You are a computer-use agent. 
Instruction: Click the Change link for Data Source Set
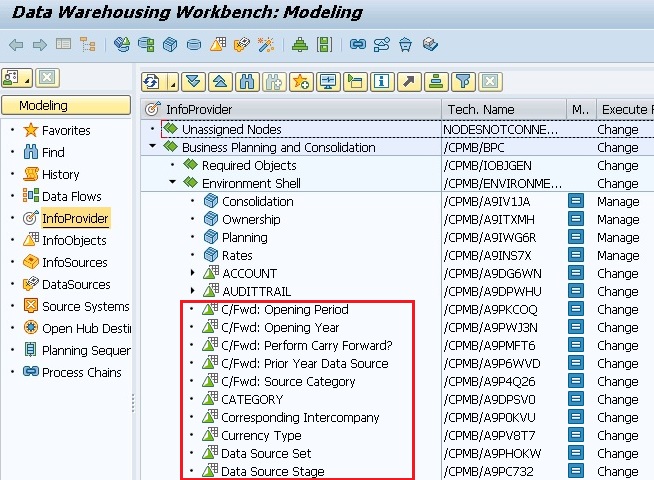pos(618,453)
